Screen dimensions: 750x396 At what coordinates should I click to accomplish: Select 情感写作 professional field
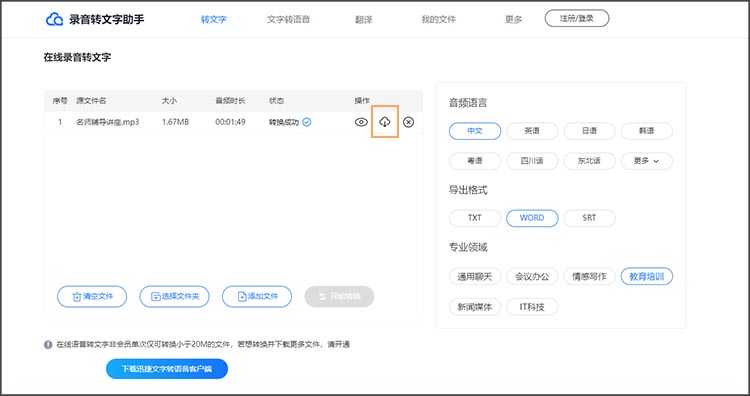590,276
